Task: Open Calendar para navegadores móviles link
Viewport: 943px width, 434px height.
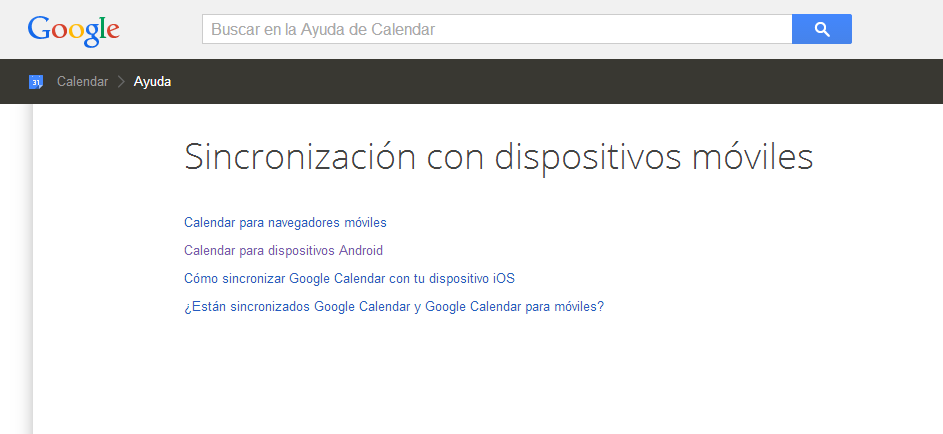Action: pos(285,222)
